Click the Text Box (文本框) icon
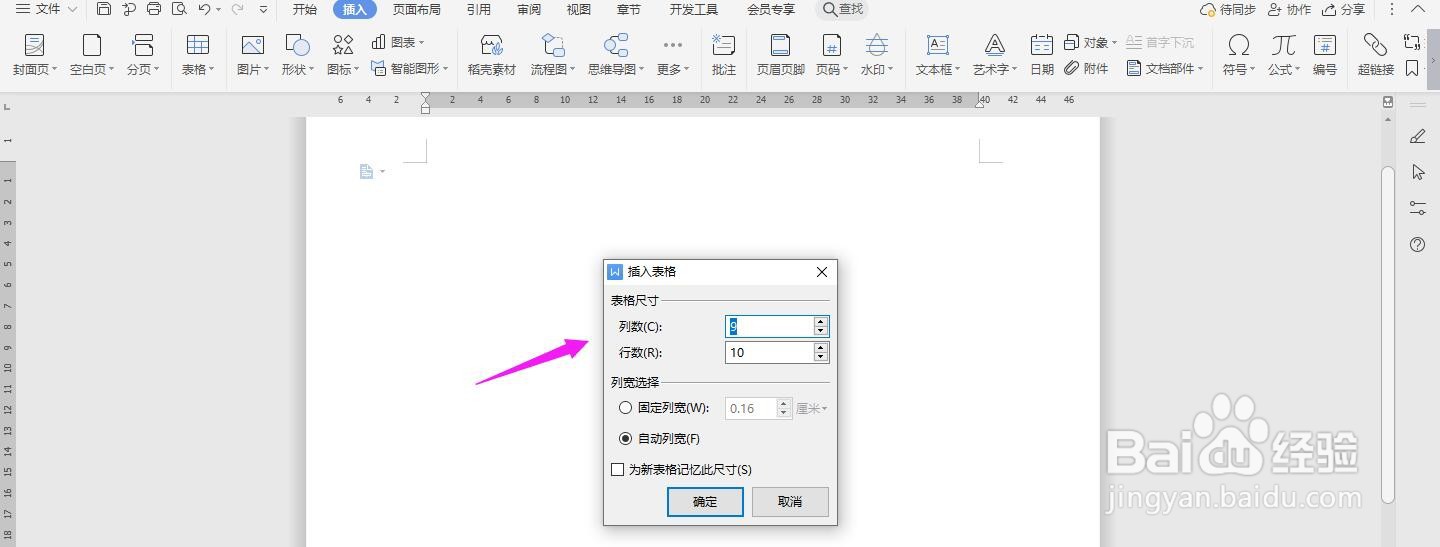The height and width of the screenshot is (547, 1440). click(x=938, y=45)
